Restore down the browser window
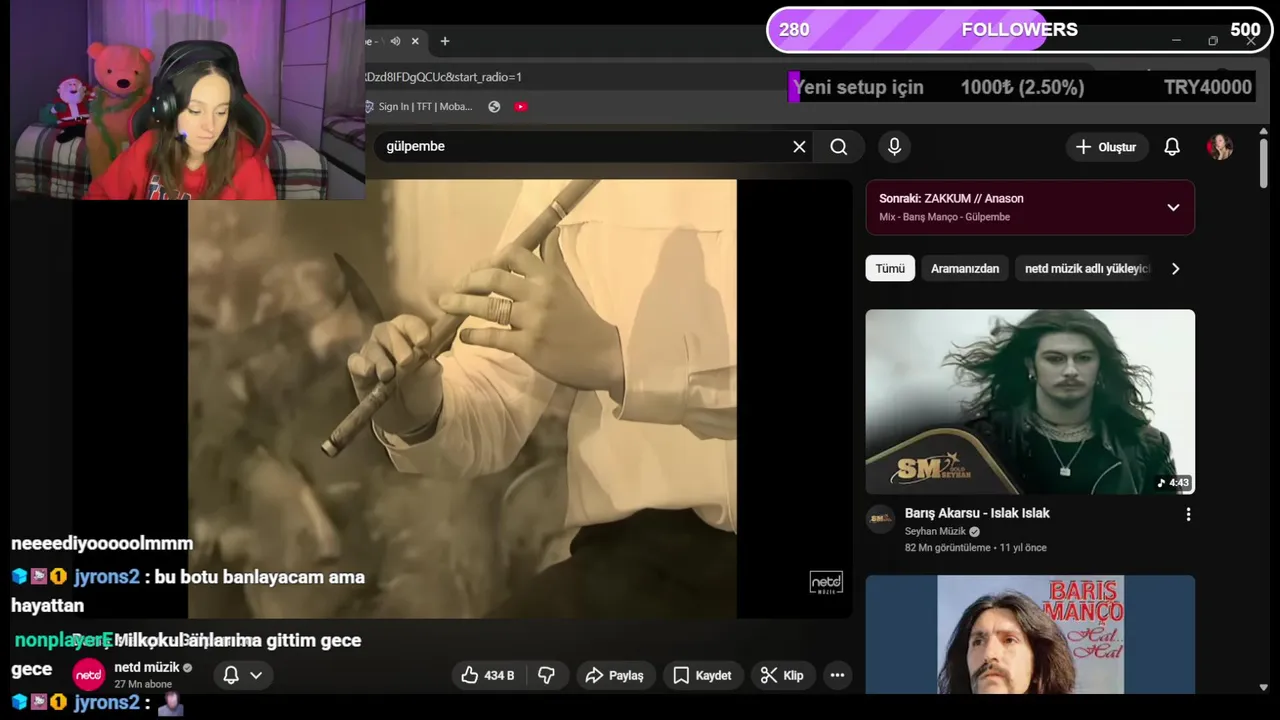 (x=1213, y=41)
